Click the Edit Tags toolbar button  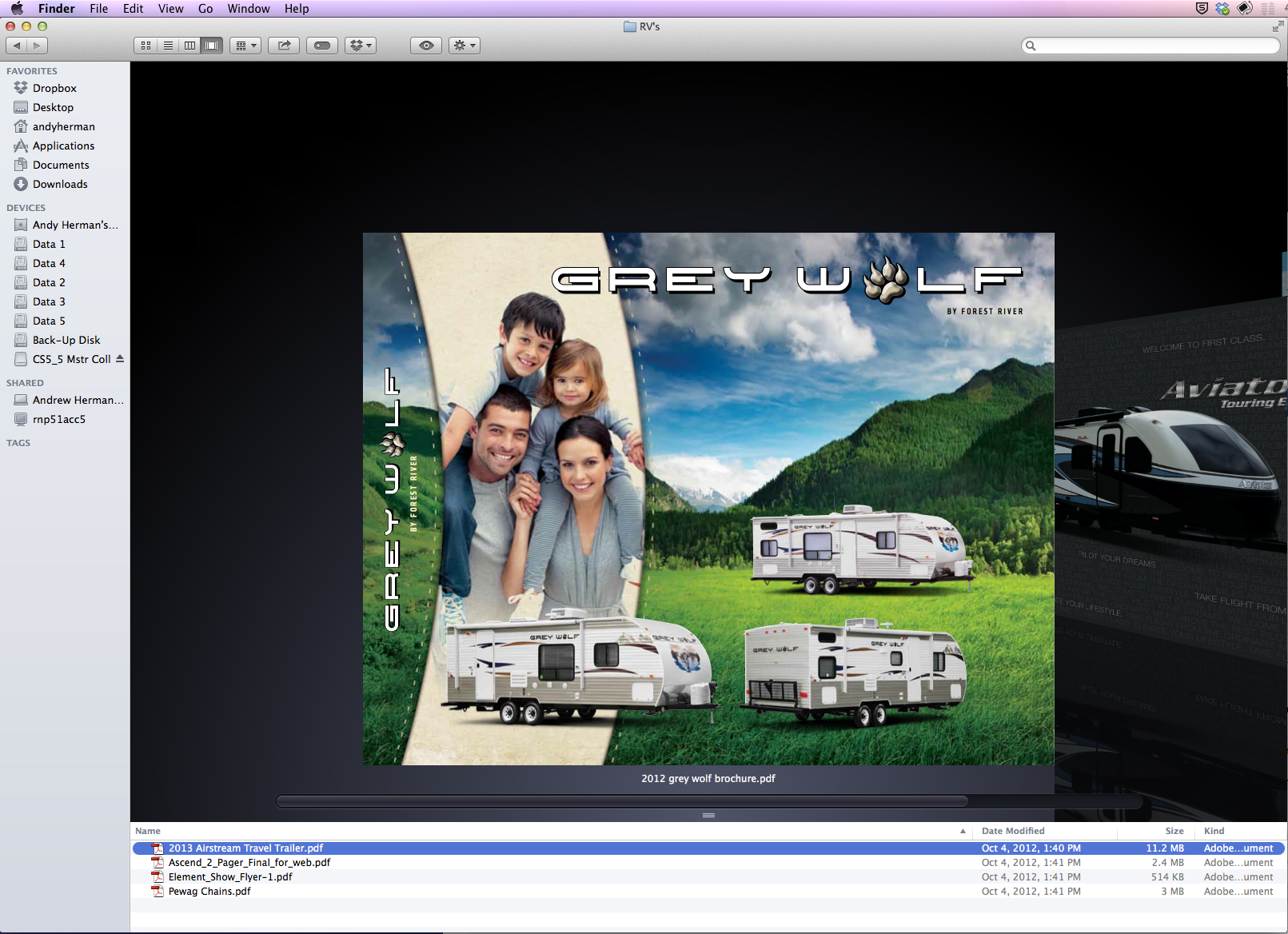pos(322,46)
